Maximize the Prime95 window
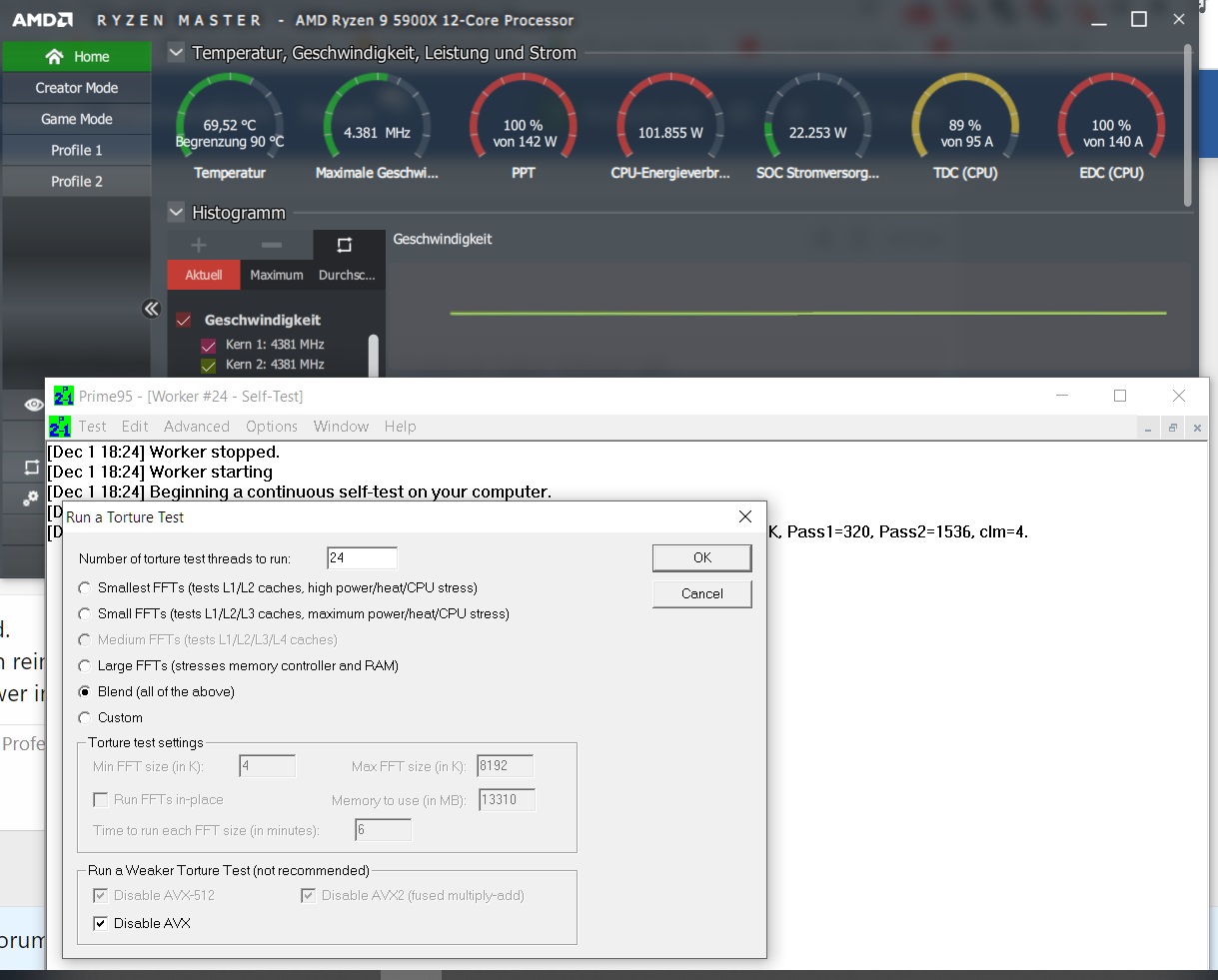The image size is (1218, 980). coord(1120,396)
